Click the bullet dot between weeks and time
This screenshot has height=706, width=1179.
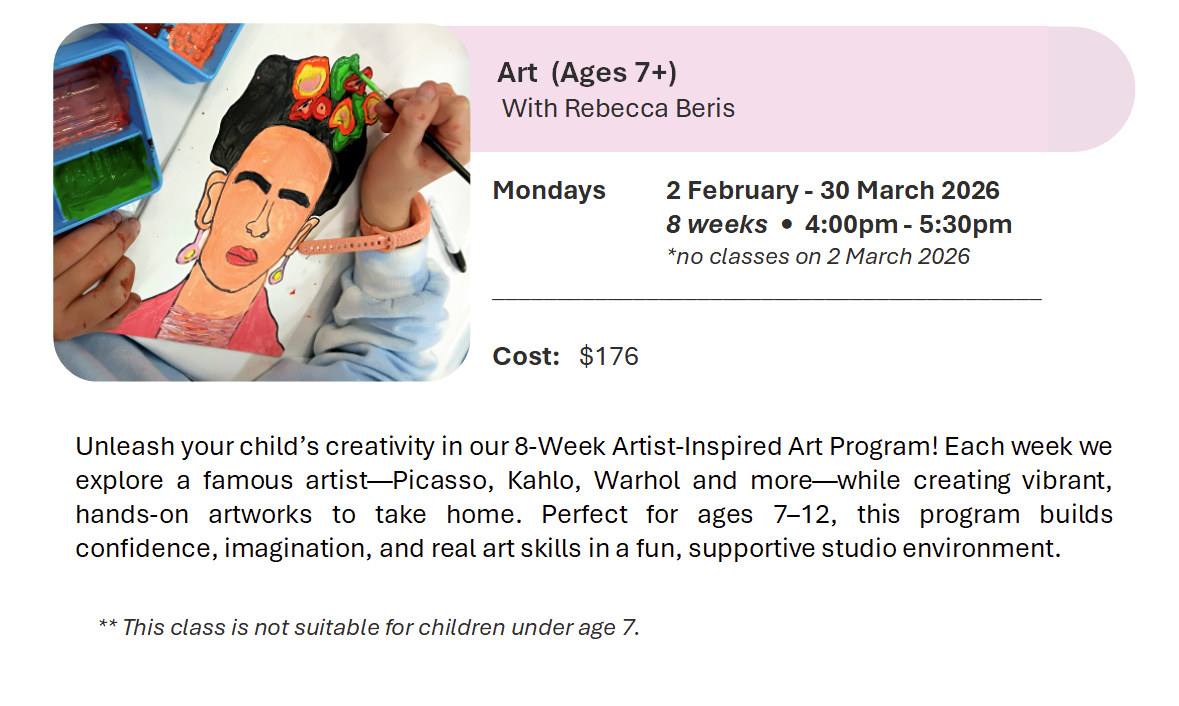pyautogui.click(x=787, y=225)
